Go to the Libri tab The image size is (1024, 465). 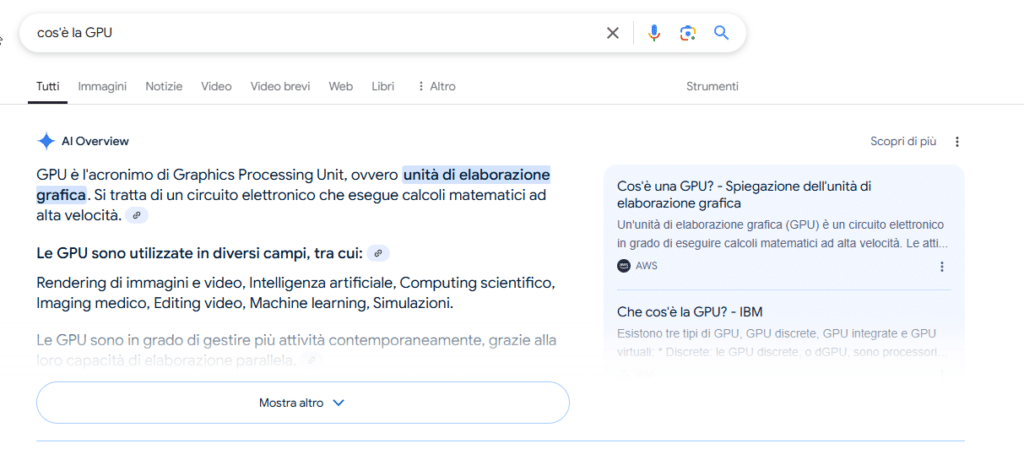tap(383, 86)
